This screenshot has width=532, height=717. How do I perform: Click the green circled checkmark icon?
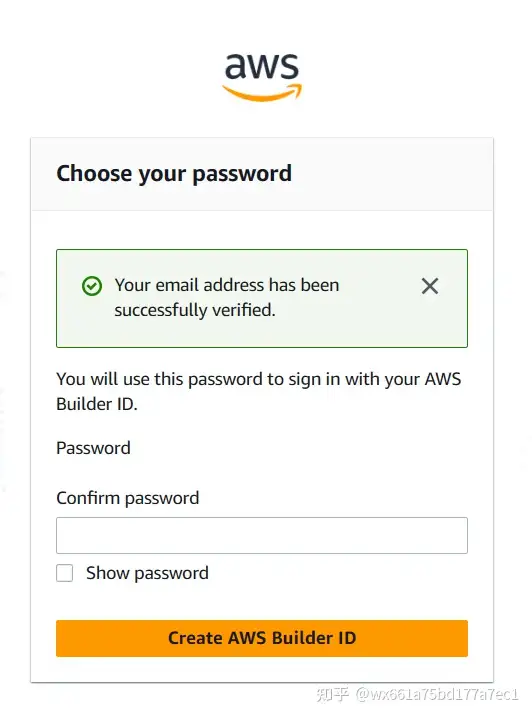click(92, 286)
